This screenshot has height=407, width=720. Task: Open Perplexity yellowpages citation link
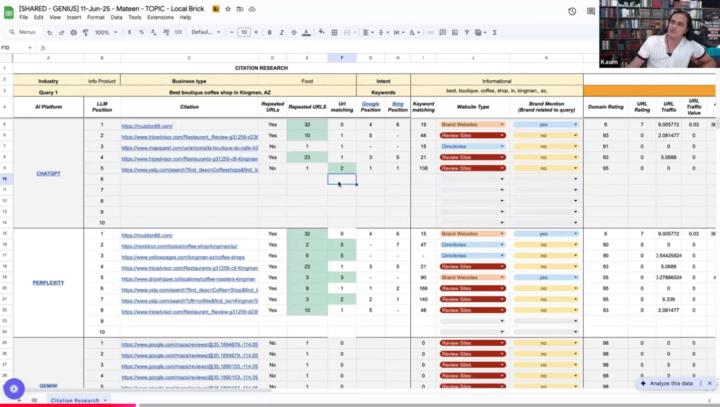(x=183, y=257)
